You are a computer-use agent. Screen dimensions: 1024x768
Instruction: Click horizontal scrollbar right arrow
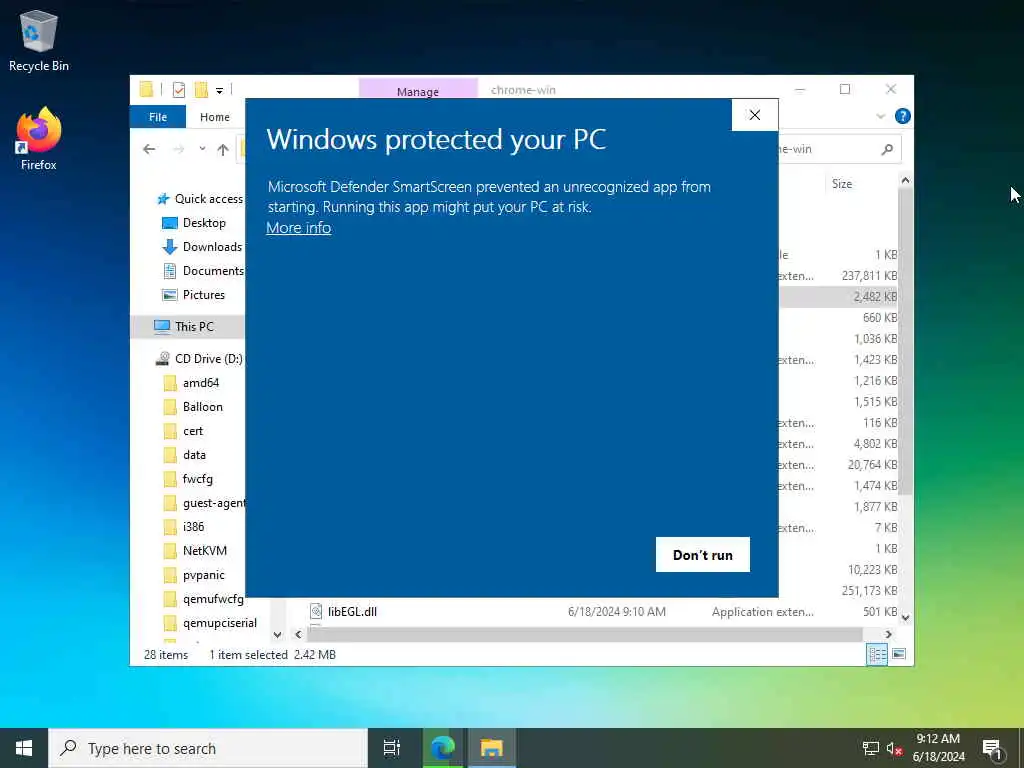click(888, 634)
